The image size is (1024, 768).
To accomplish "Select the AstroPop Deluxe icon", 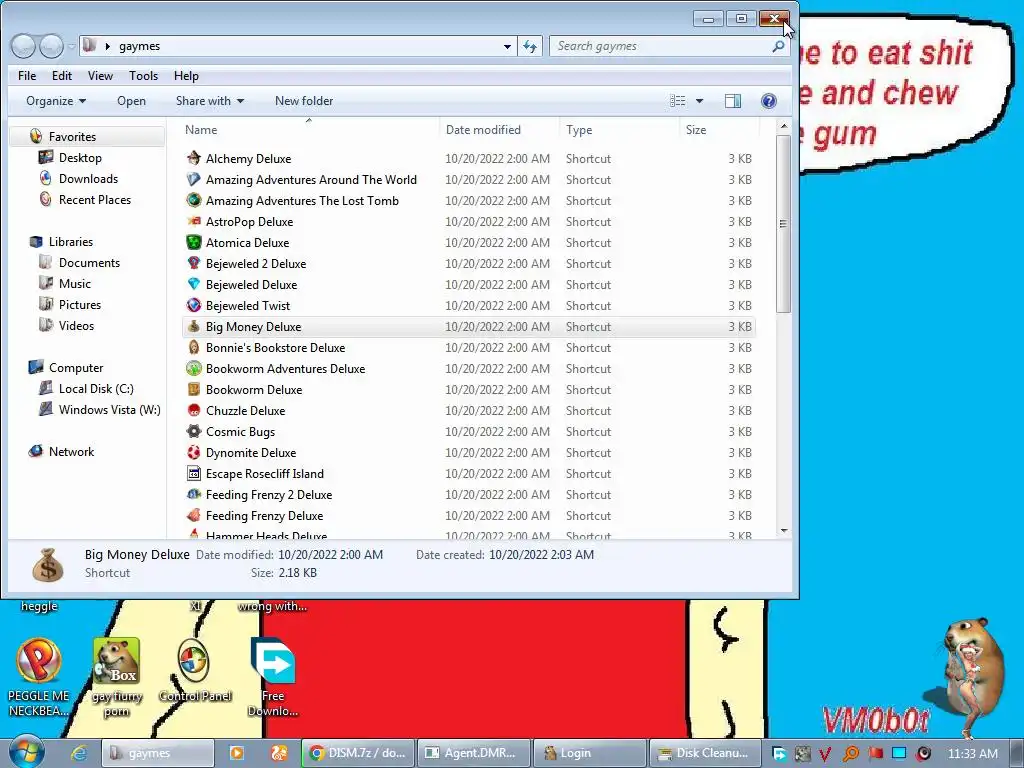I will (193, 221).
